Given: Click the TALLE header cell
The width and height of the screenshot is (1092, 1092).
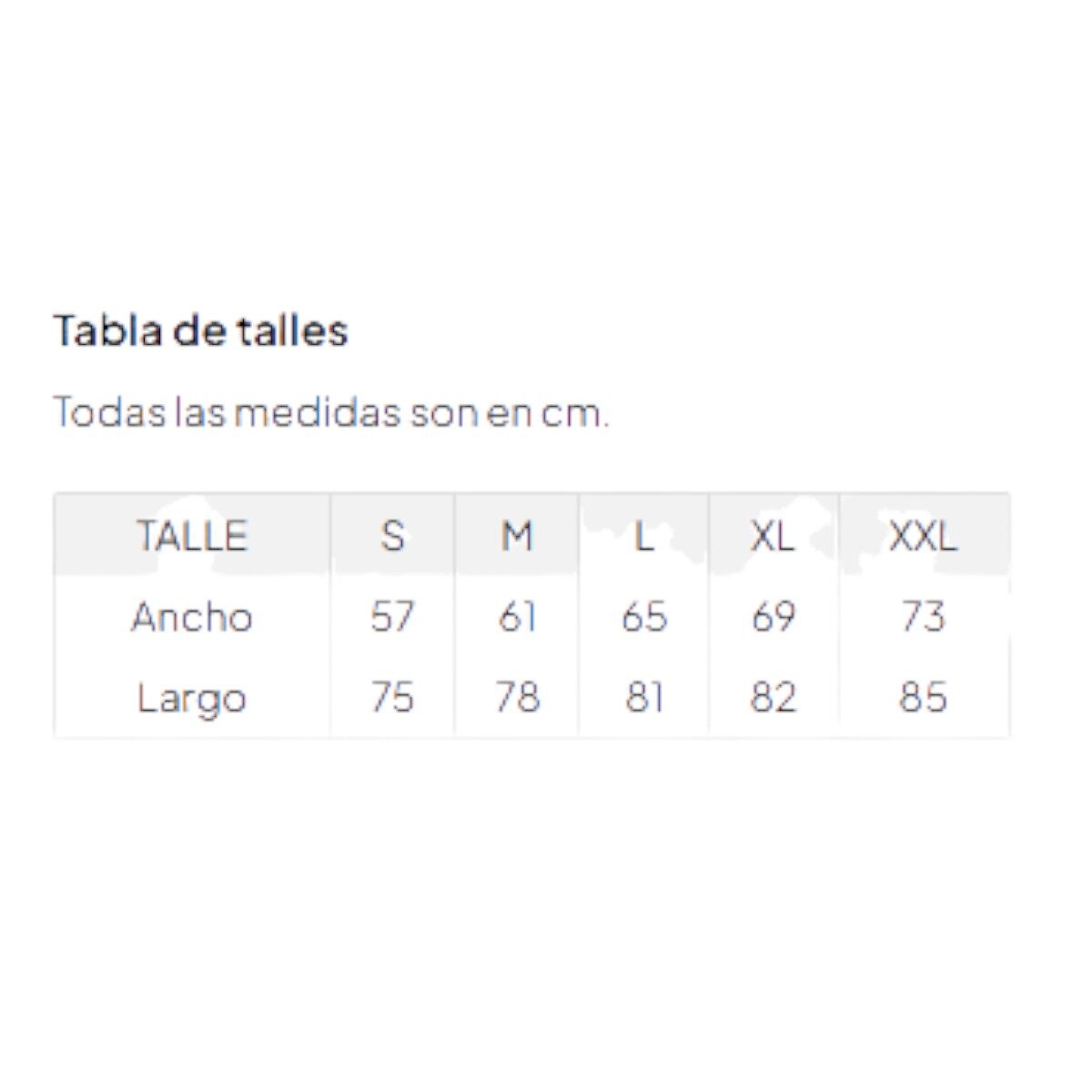Looking at the screenshot, I should (x=192, y=535).
